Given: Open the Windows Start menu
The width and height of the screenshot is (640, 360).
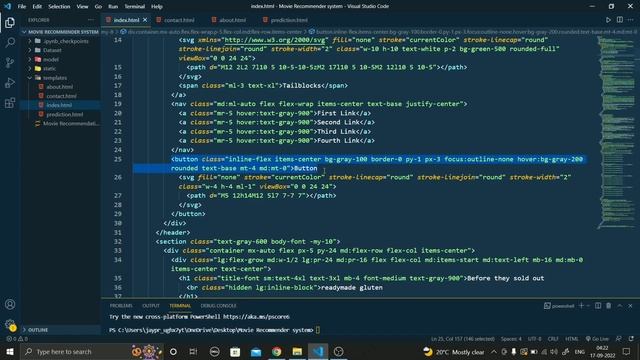Looking at the screenshot, I should [9, 351].
